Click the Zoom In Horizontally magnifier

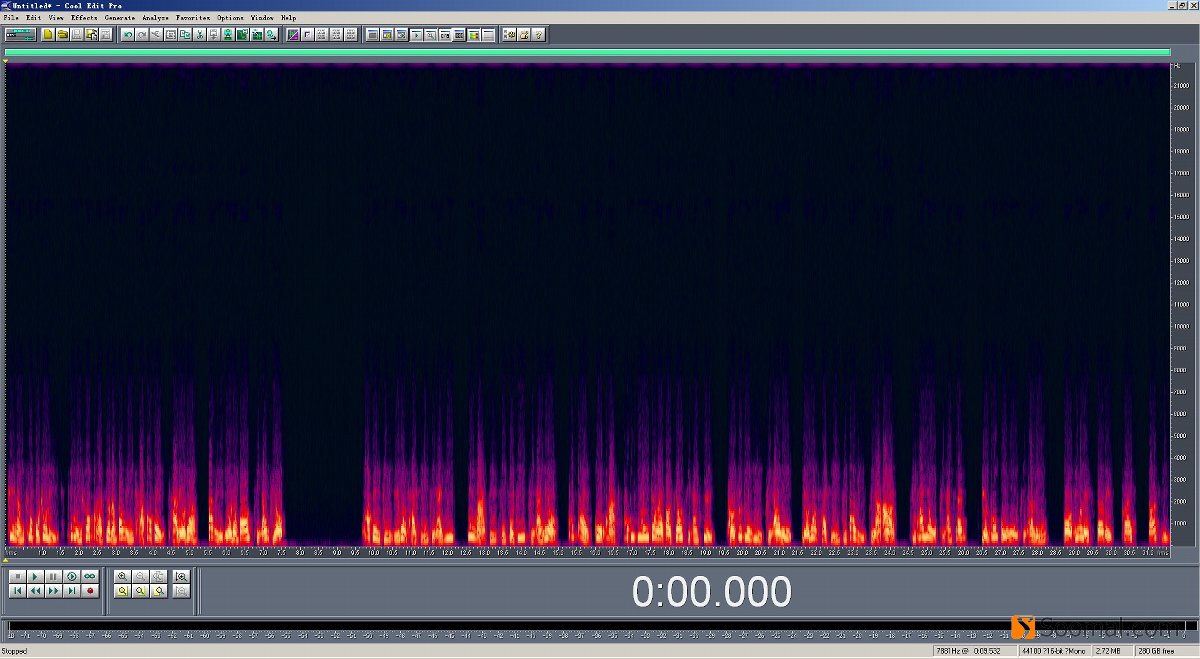[x=123, y=577]
